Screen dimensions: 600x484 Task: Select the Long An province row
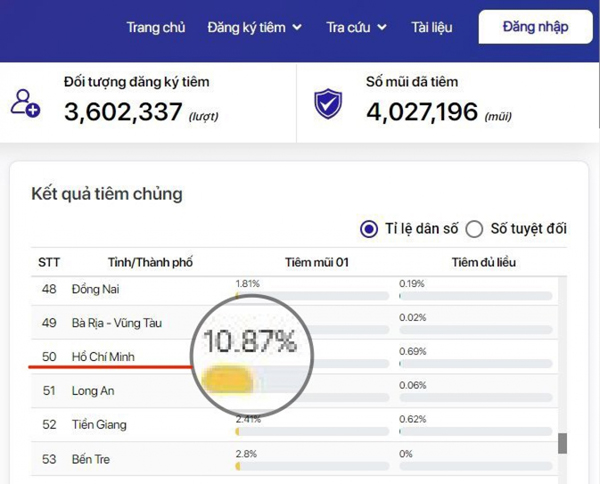92,391
